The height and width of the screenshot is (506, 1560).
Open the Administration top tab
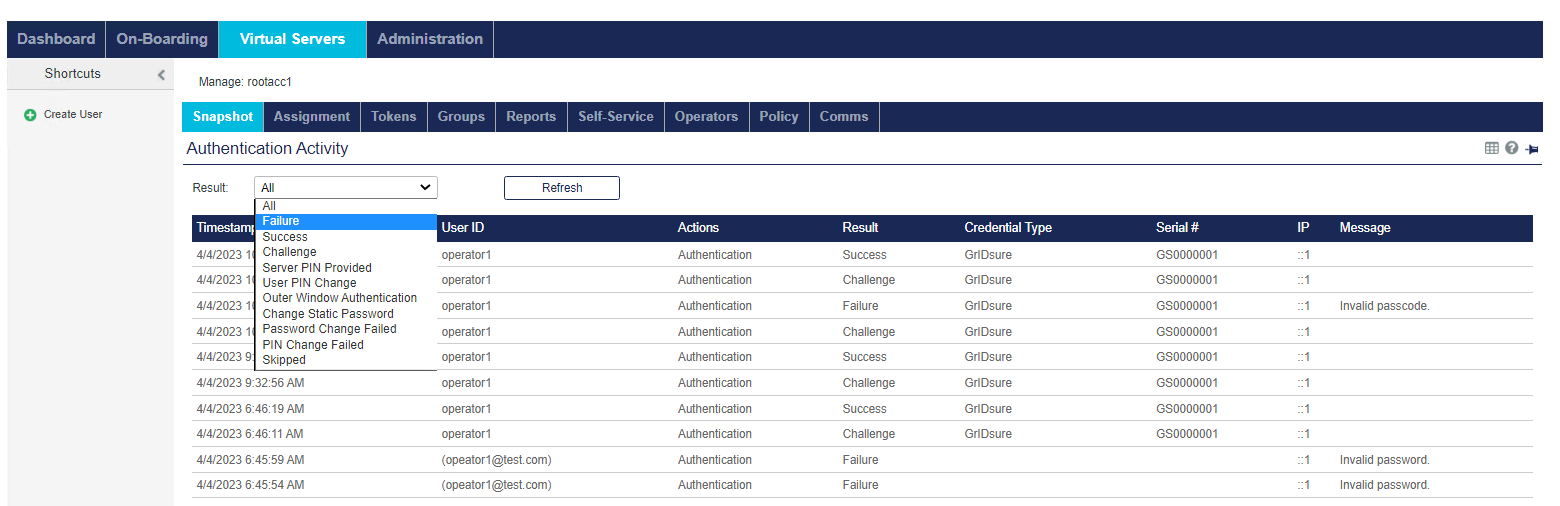(430, 39)
